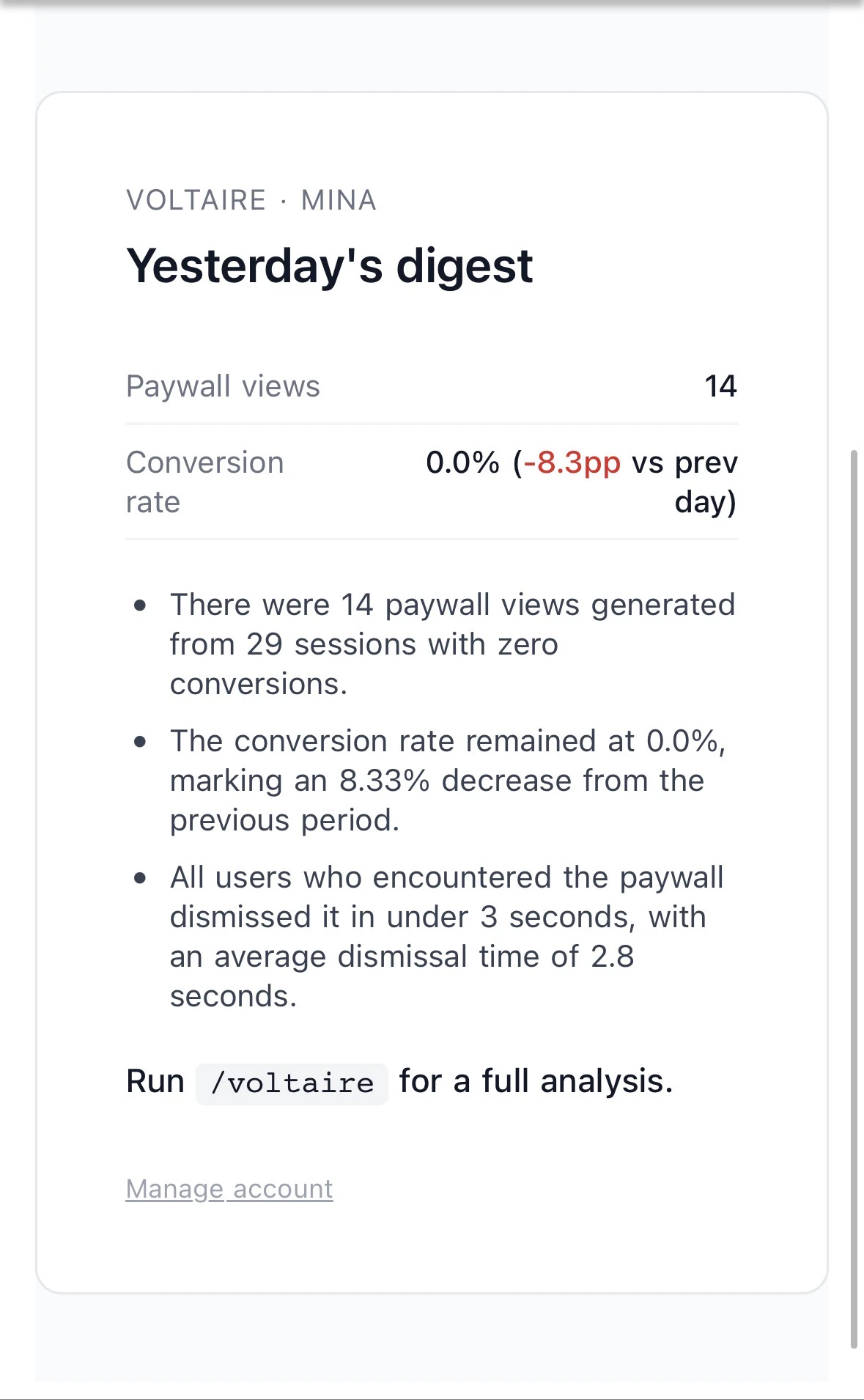864x1400 pixels.
Task: Click the vertical scrollbar thumb
Action: (x=853, y=899)
